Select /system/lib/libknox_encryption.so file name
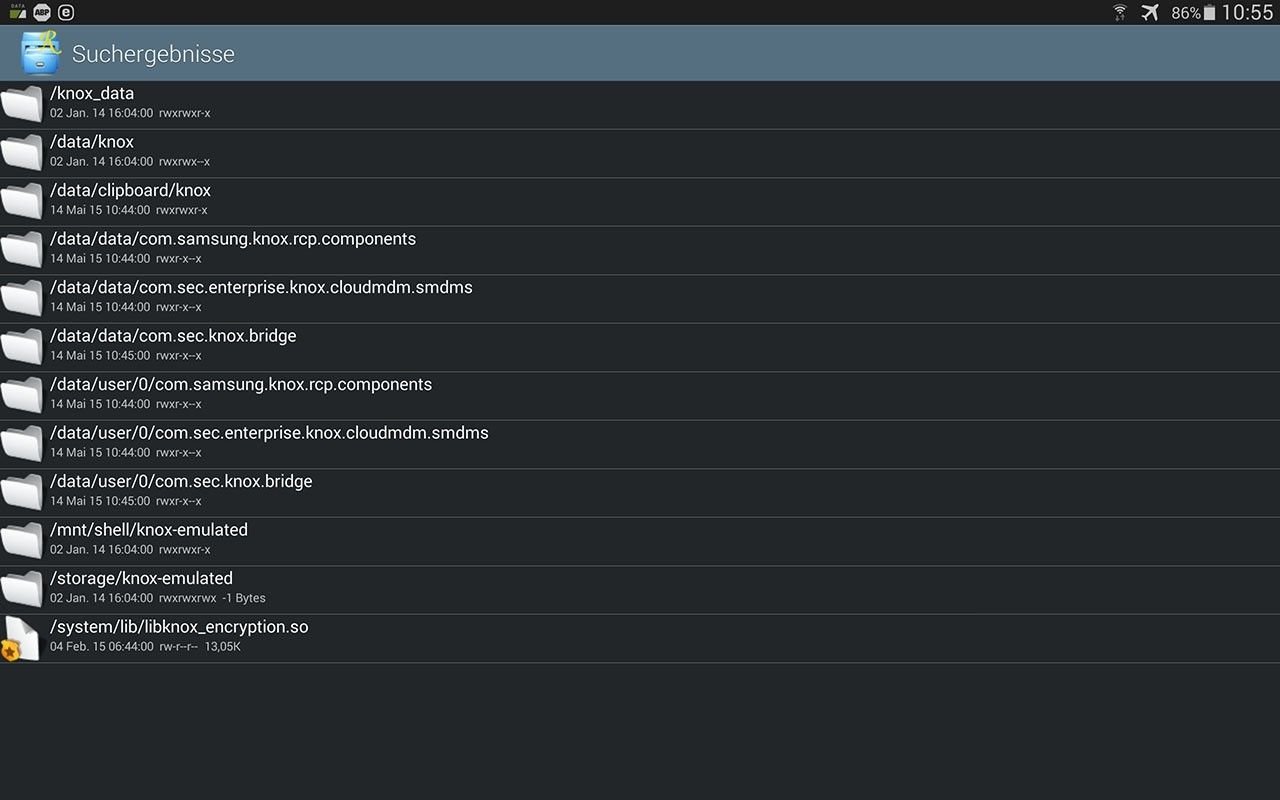Screen dimensions: 1280x800 tap(179, 627)
